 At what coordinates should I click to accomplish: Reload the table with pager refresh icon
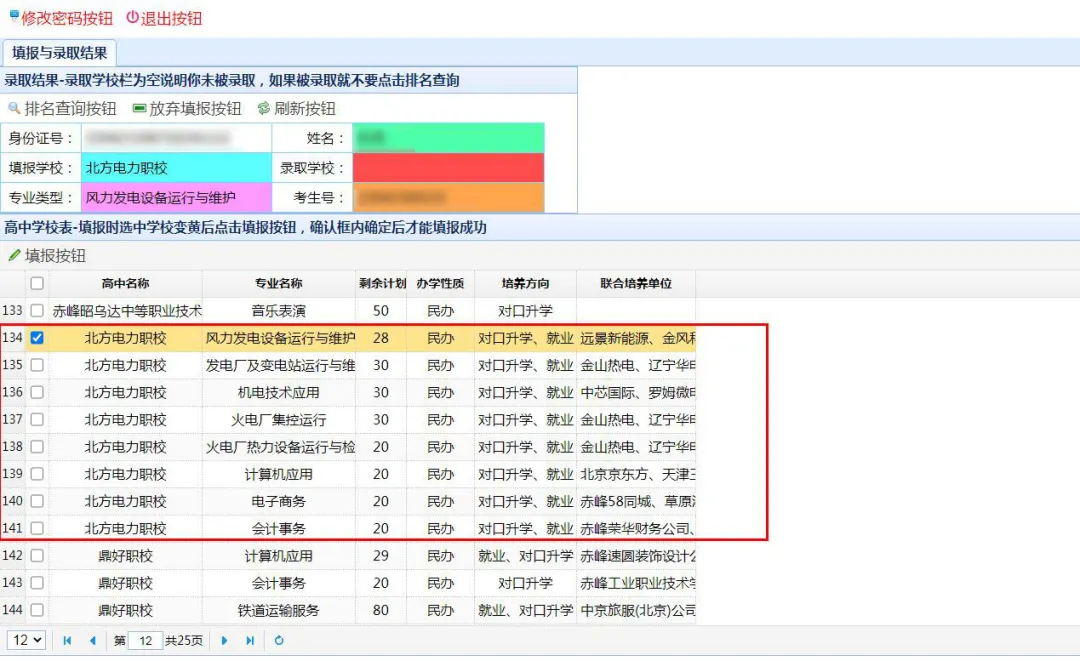[279, 640]
